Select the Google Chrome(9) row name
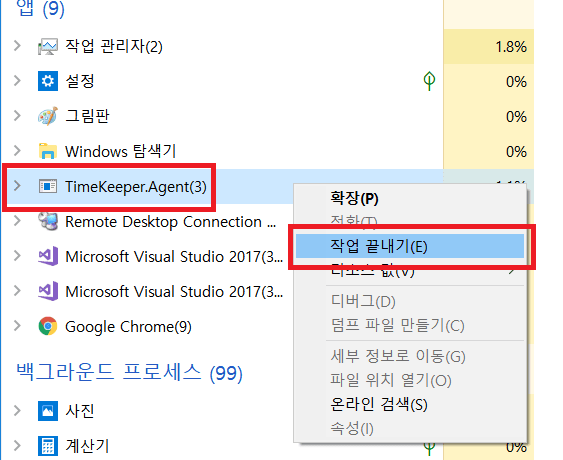 point(128,327)
